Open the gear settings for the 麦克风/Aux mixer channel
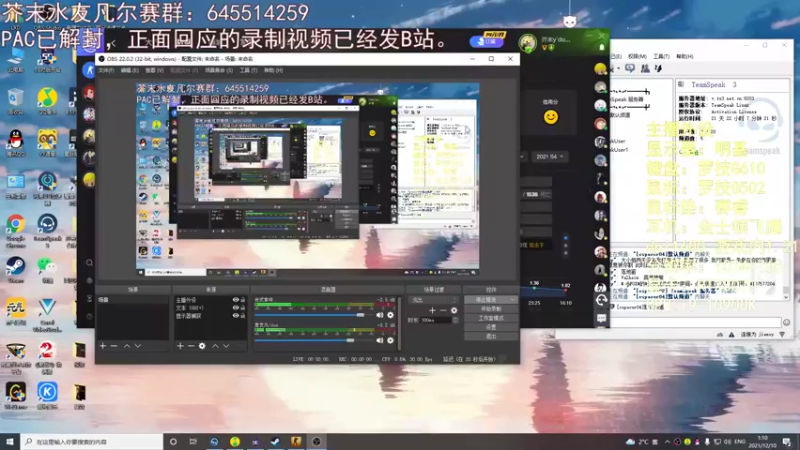 point(390,340)
